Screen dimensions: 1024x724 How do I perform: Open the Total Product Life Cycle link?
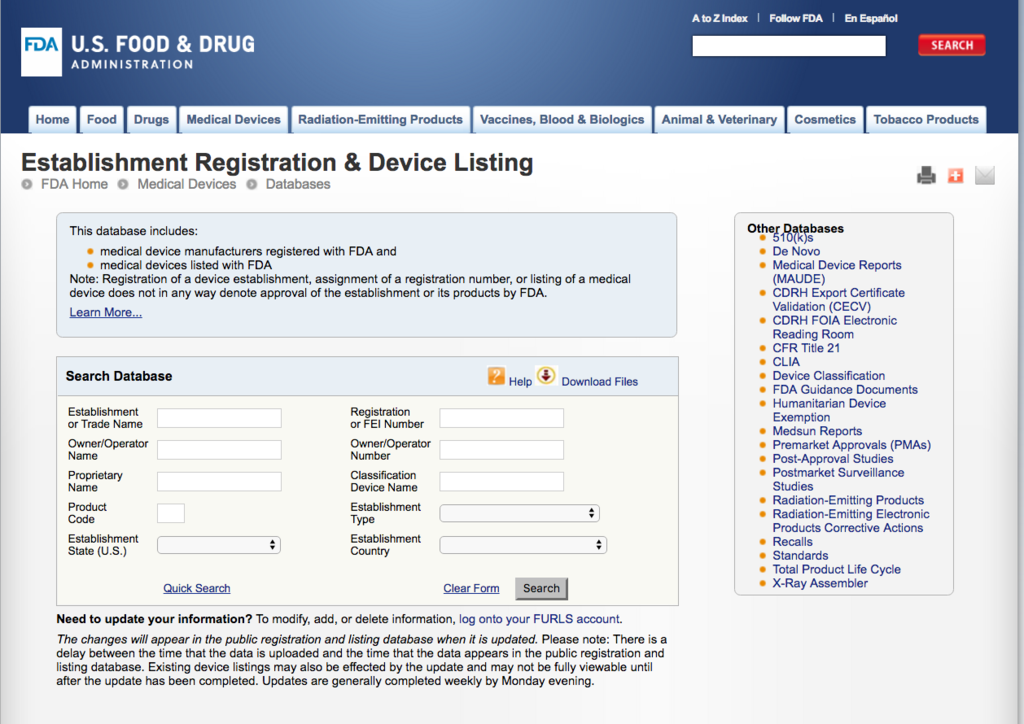[837, 569]
